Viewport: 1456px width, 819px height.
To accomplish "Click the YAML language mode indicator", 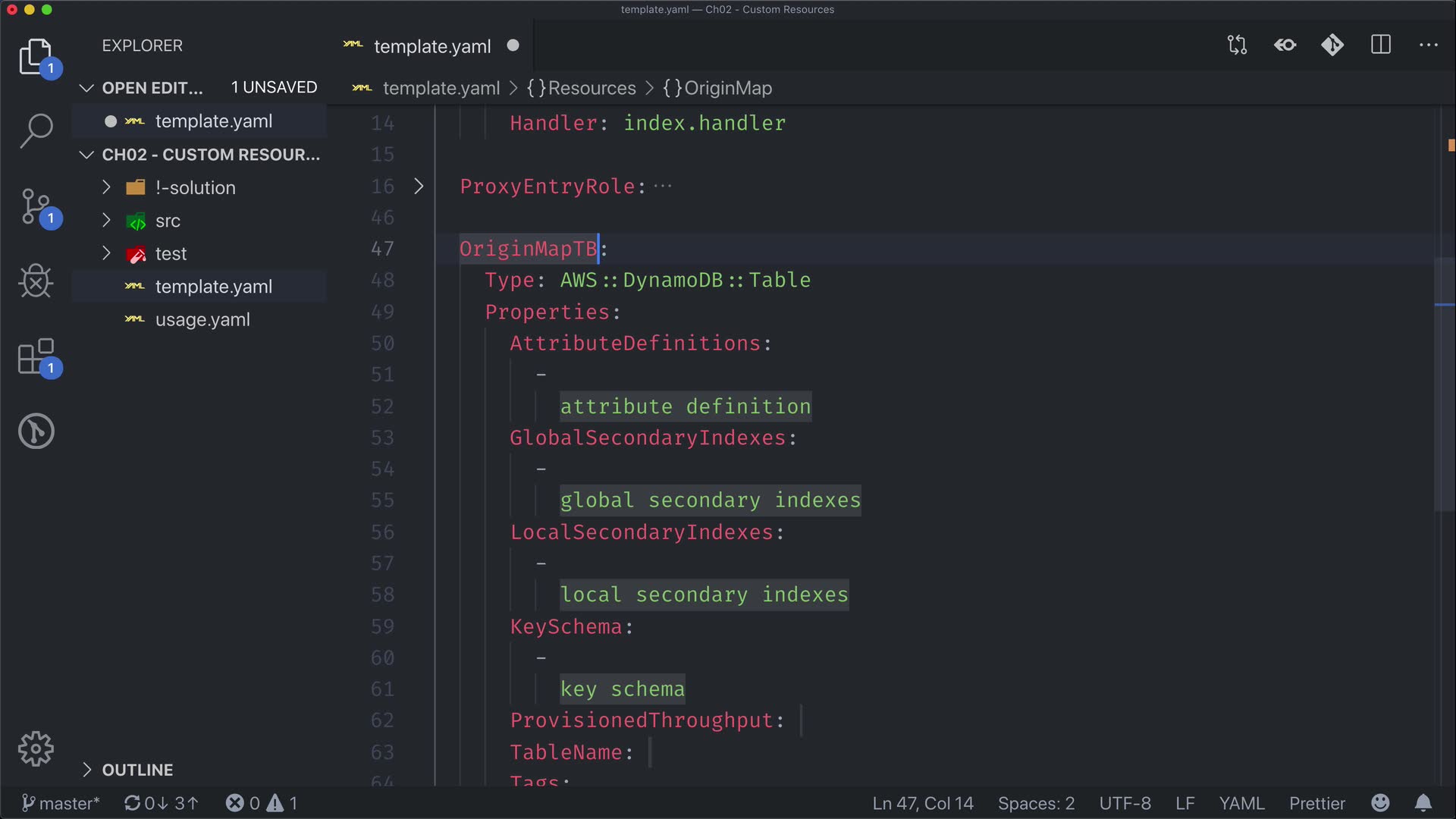I will click(x=1241, y=803).
